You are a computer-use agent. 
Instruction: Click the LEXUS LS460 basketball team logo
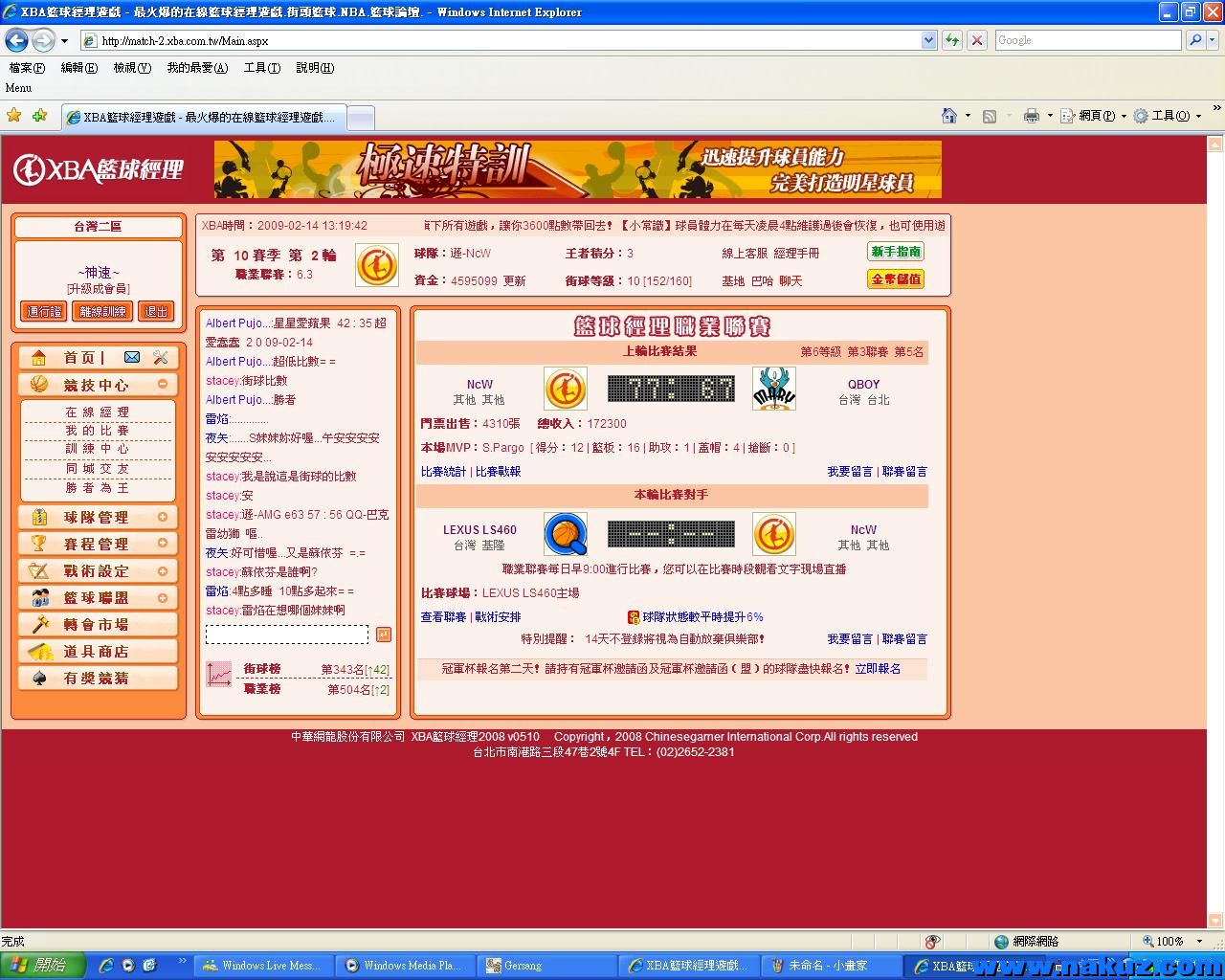pyautogui.click(x=566, y=534)
